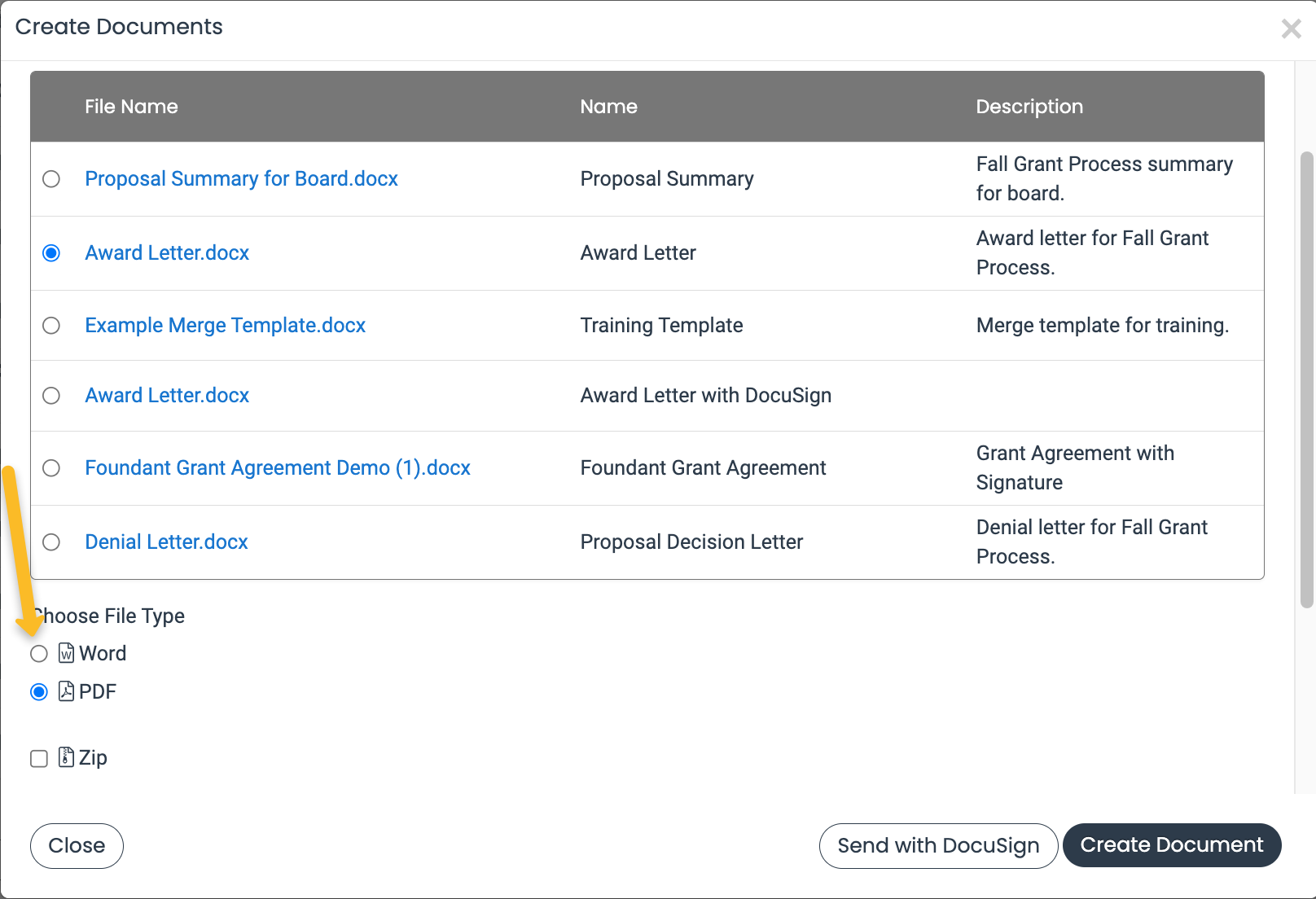Select the Example Merge Template radio button
1316x899 pixels.
click(51, 326)
